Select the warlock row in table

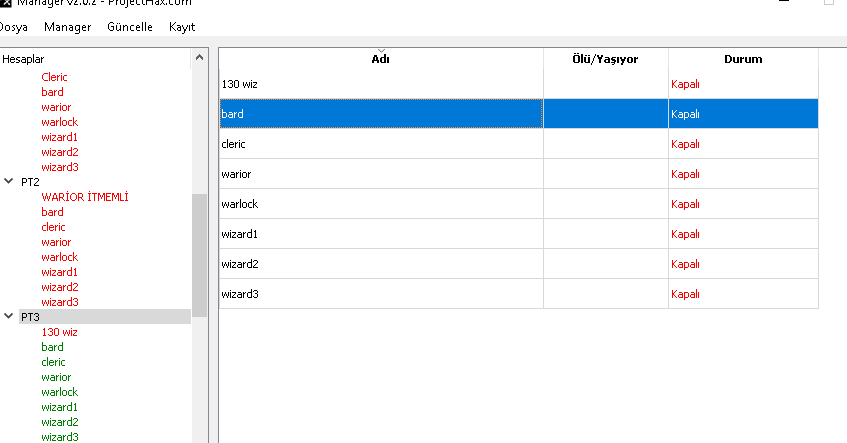click(380, 204)
